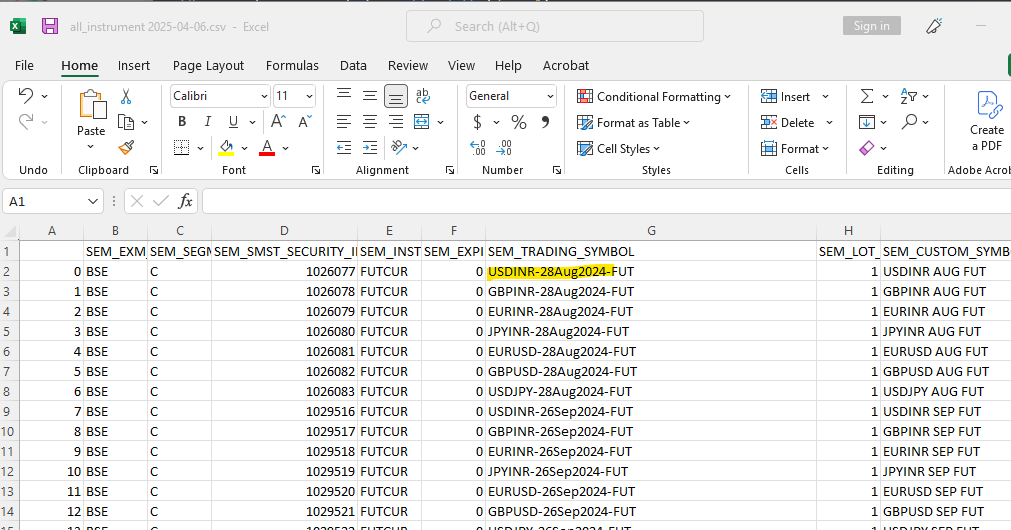Click Sort and Filter icon

(908, 96)
